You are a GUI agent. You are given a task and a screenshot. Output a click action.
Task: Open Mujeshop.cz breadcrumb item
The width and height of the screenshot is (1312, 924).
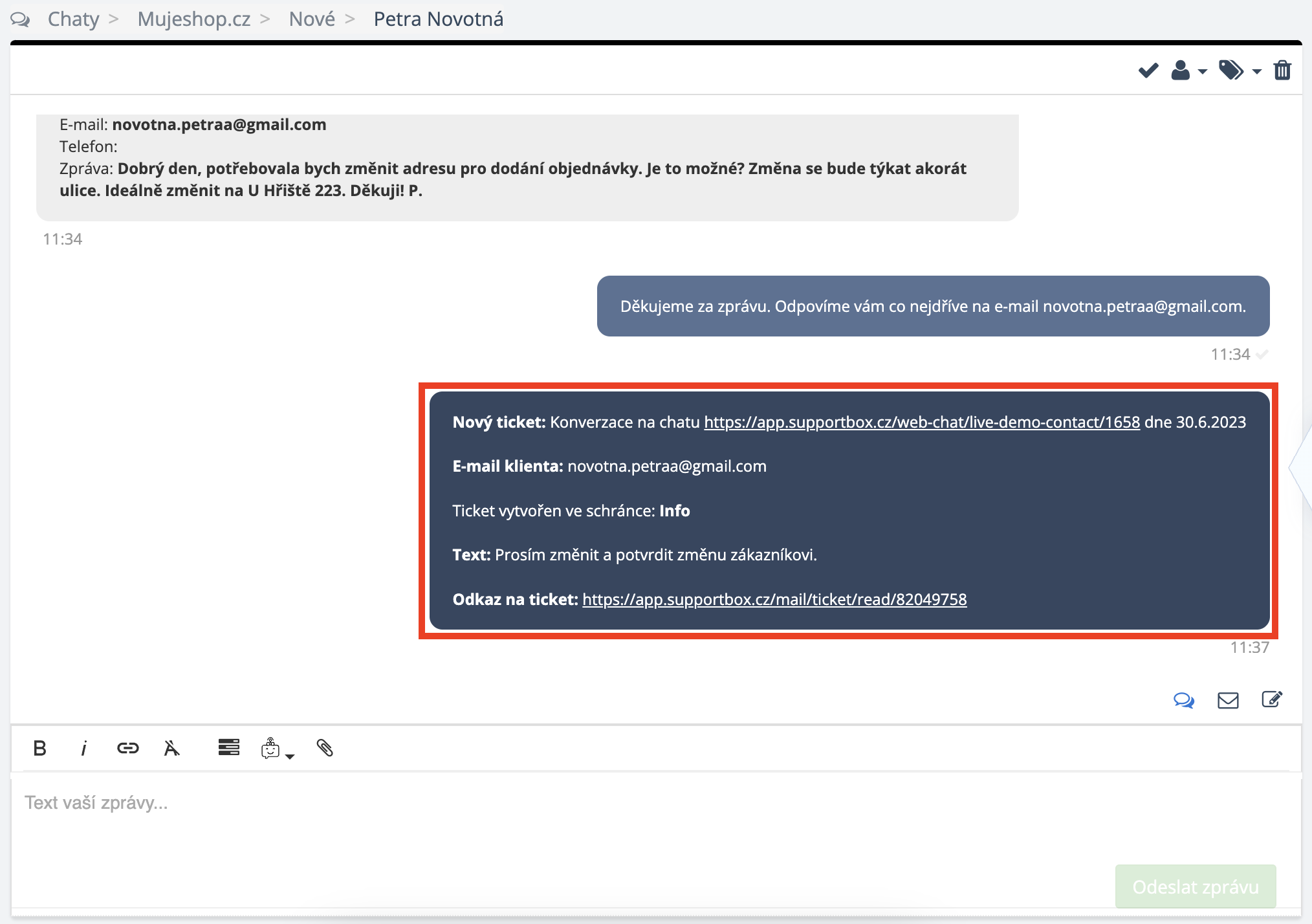click(x=193, y=19)
